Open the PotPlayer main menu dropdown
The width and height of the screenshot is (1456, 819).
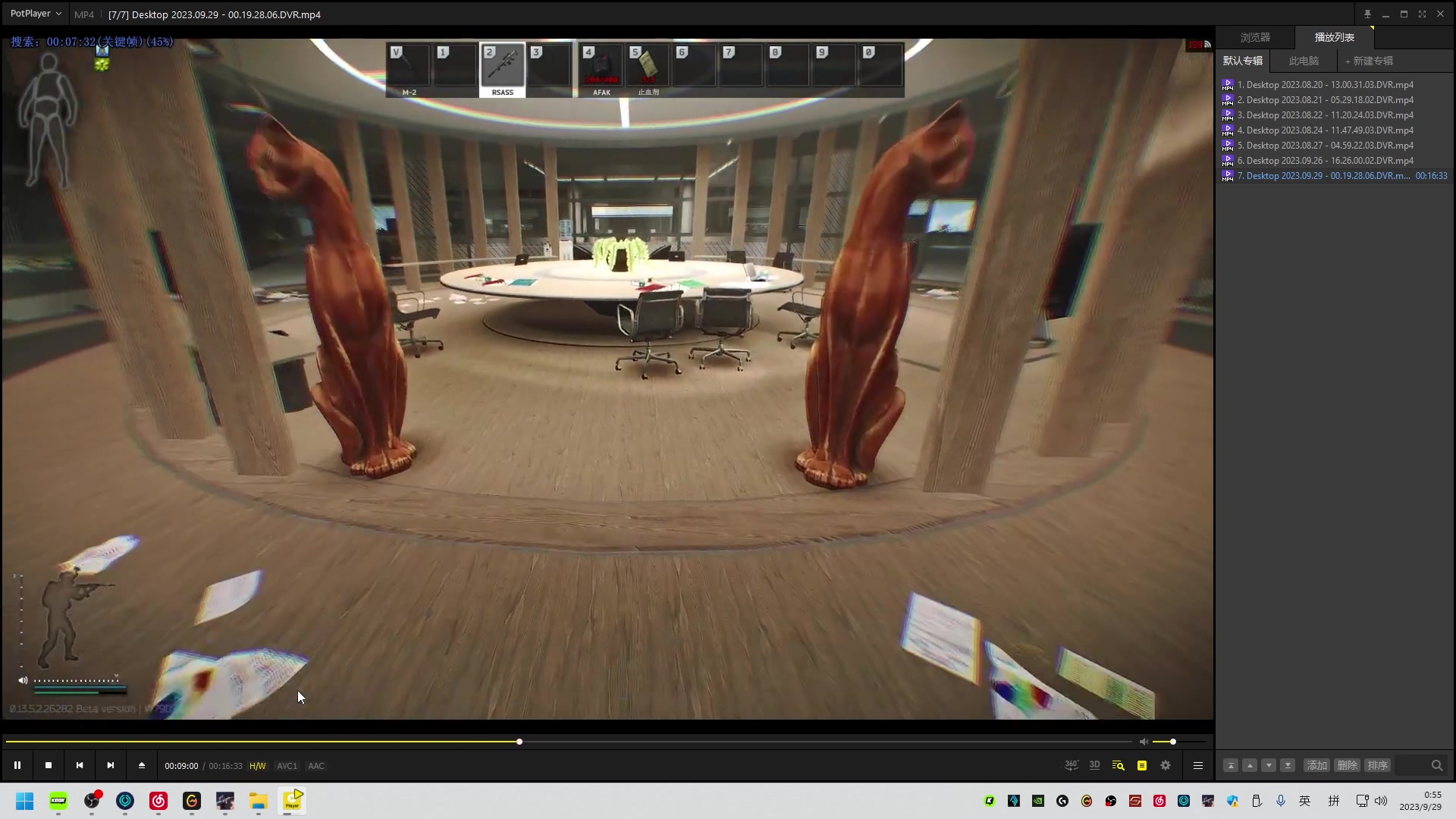point(36,14)
